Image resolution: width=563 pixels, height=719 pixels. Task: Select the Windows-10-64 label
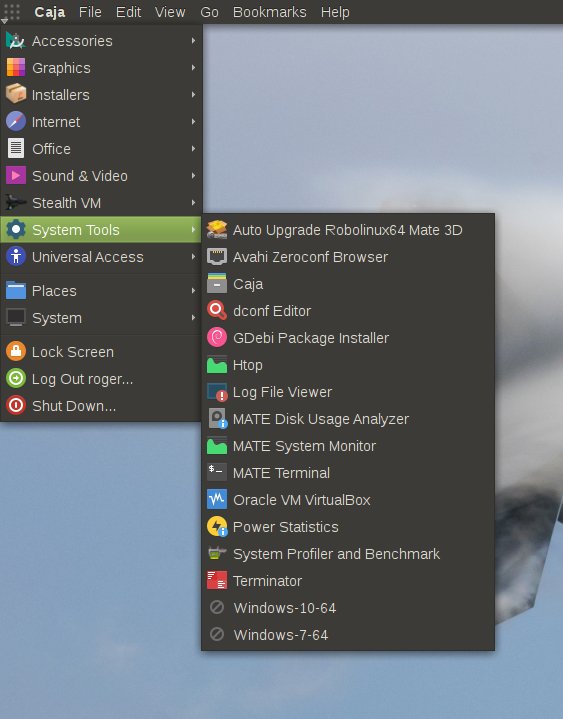tap(285, 608)
